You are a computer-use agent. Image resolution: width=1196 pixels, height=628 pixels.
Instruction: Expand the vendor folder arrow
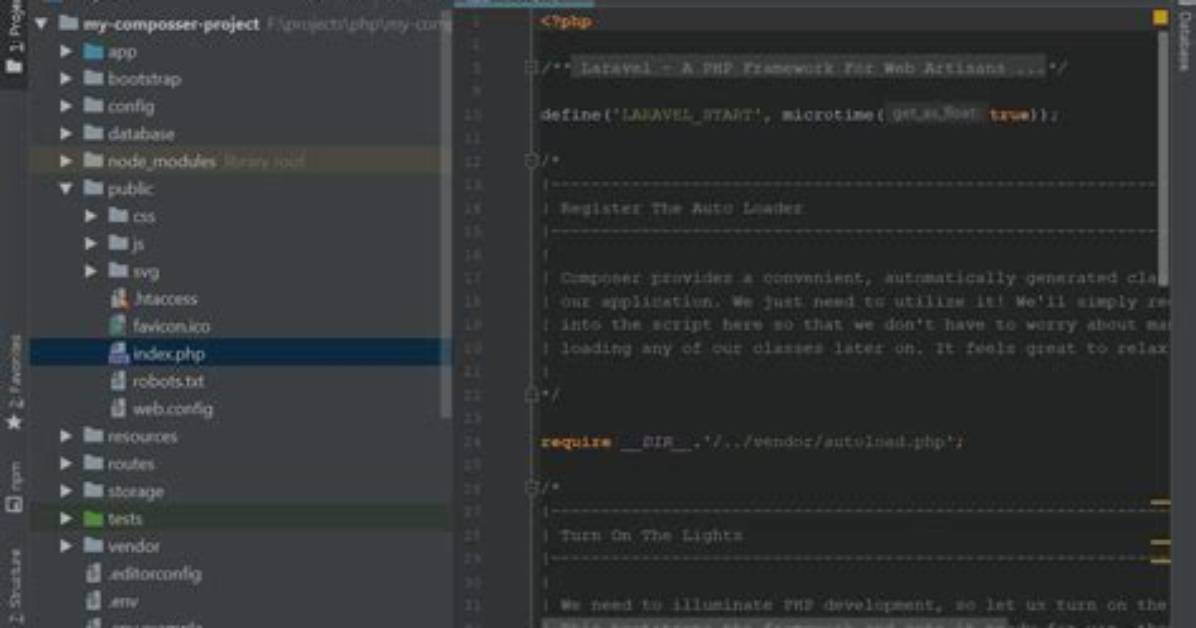[x=66, y=546]
